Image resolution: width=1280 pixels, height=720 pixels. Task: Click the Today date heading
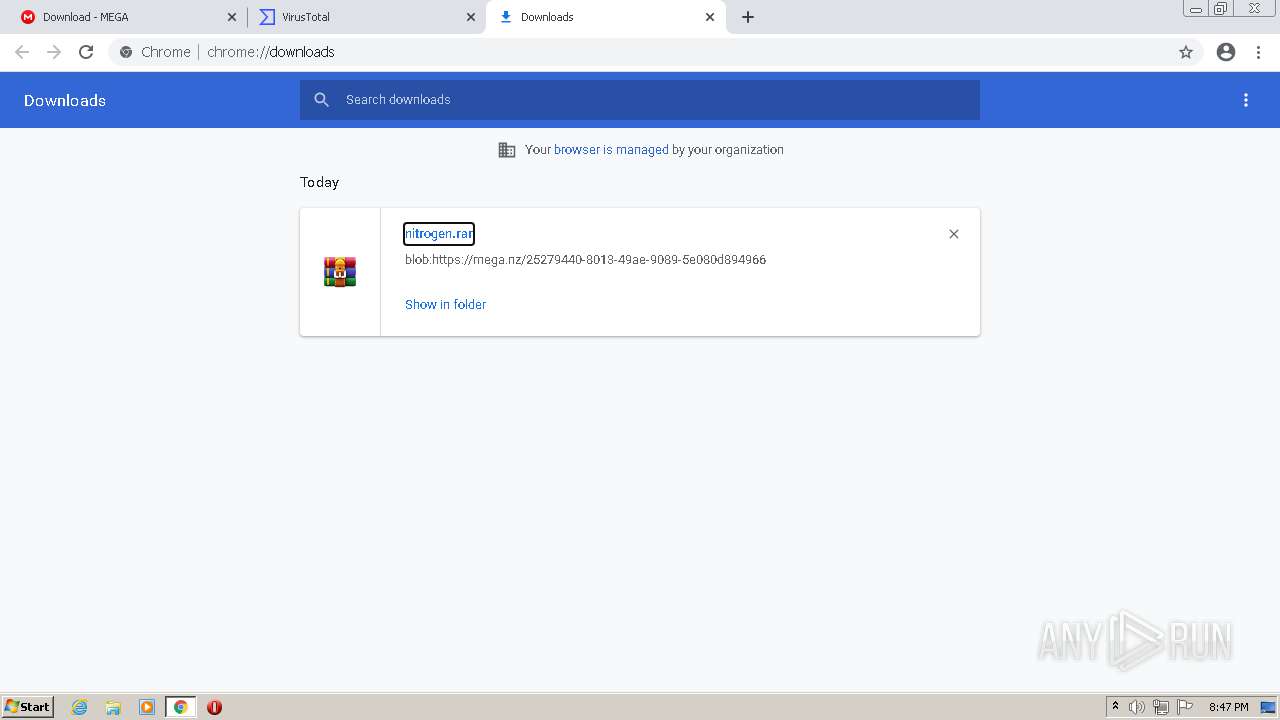[x=319, y=182]
